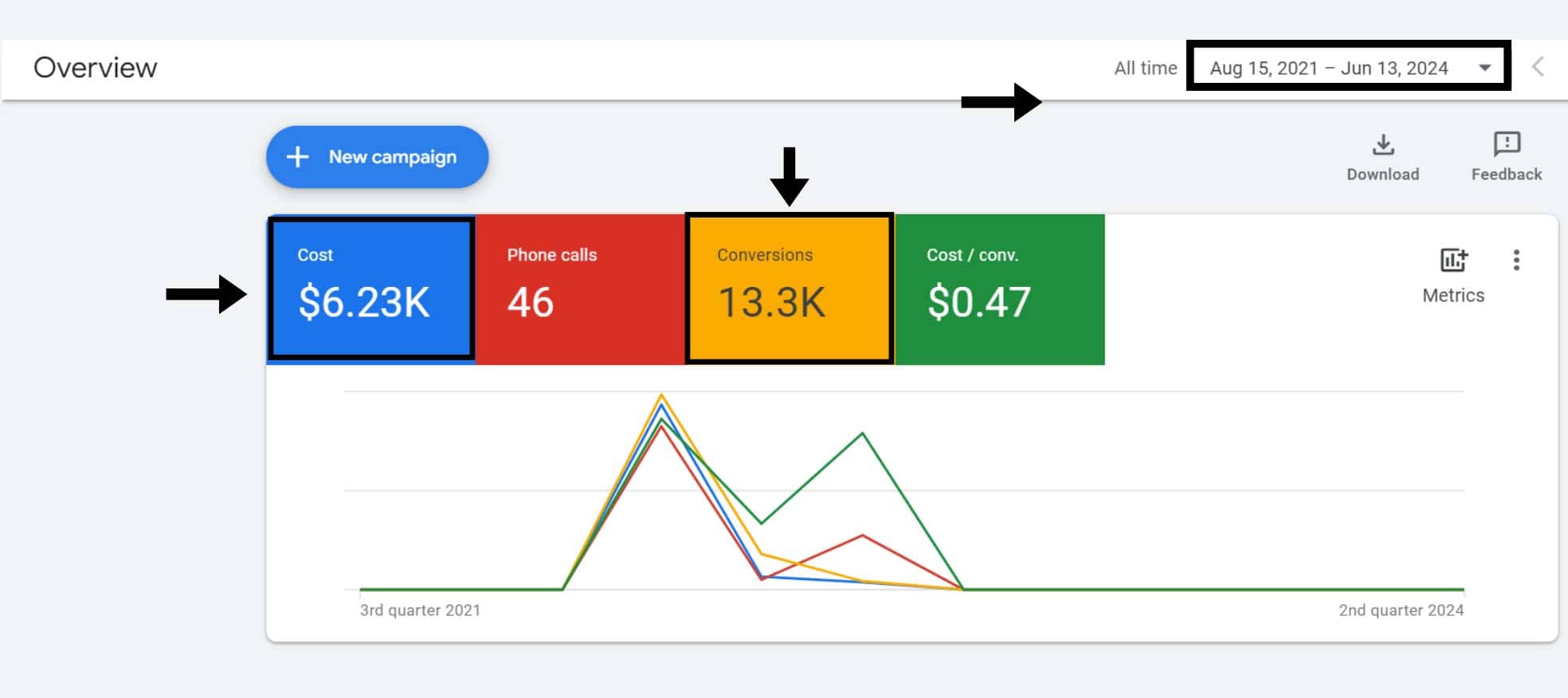The width and height of the screenshot is (1568, 698).
Task: Open the Metrics chart icon
Action: point(1453,261)
